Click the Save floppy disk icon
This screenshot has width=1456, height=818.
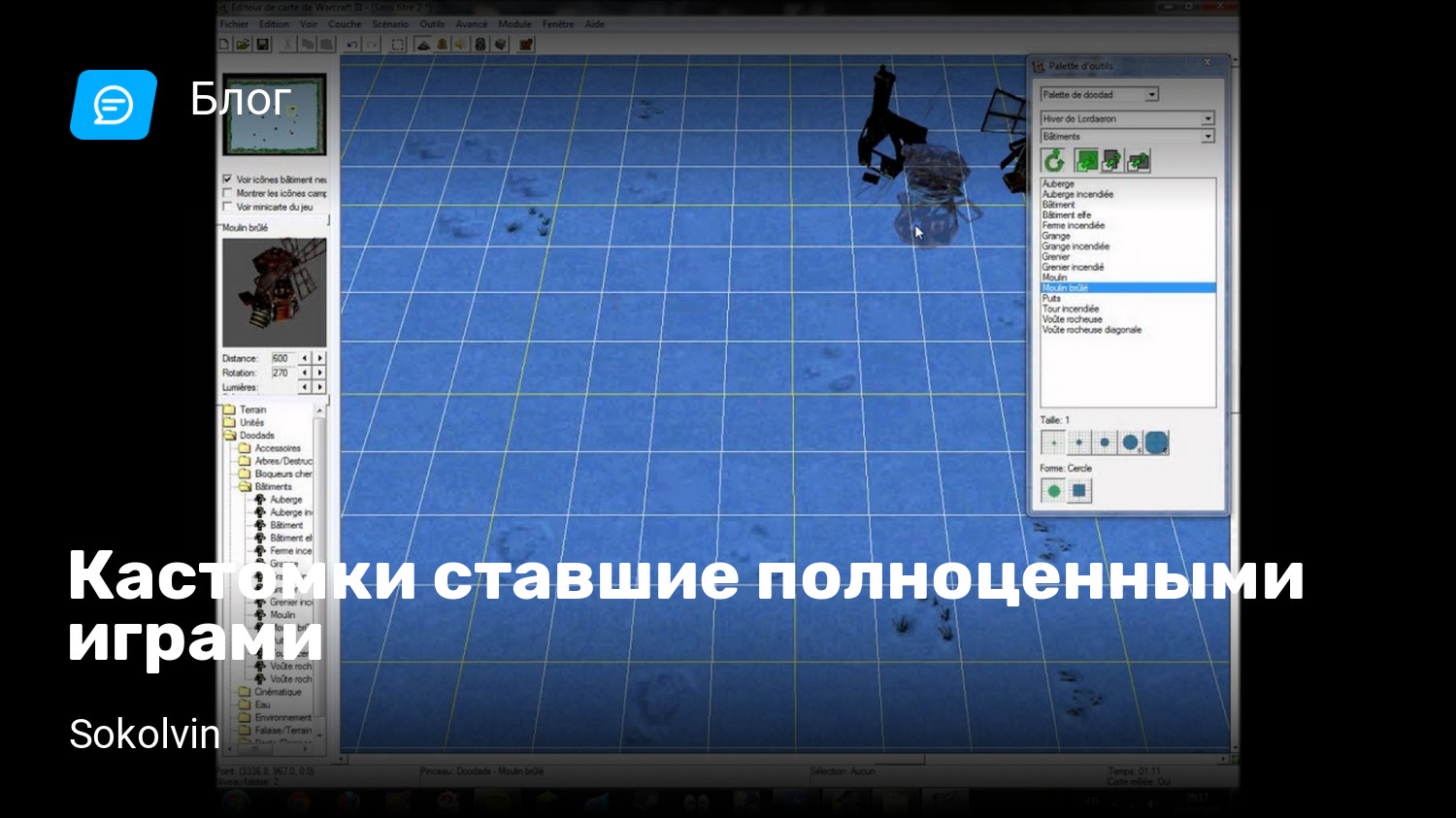tap(263, 45)
